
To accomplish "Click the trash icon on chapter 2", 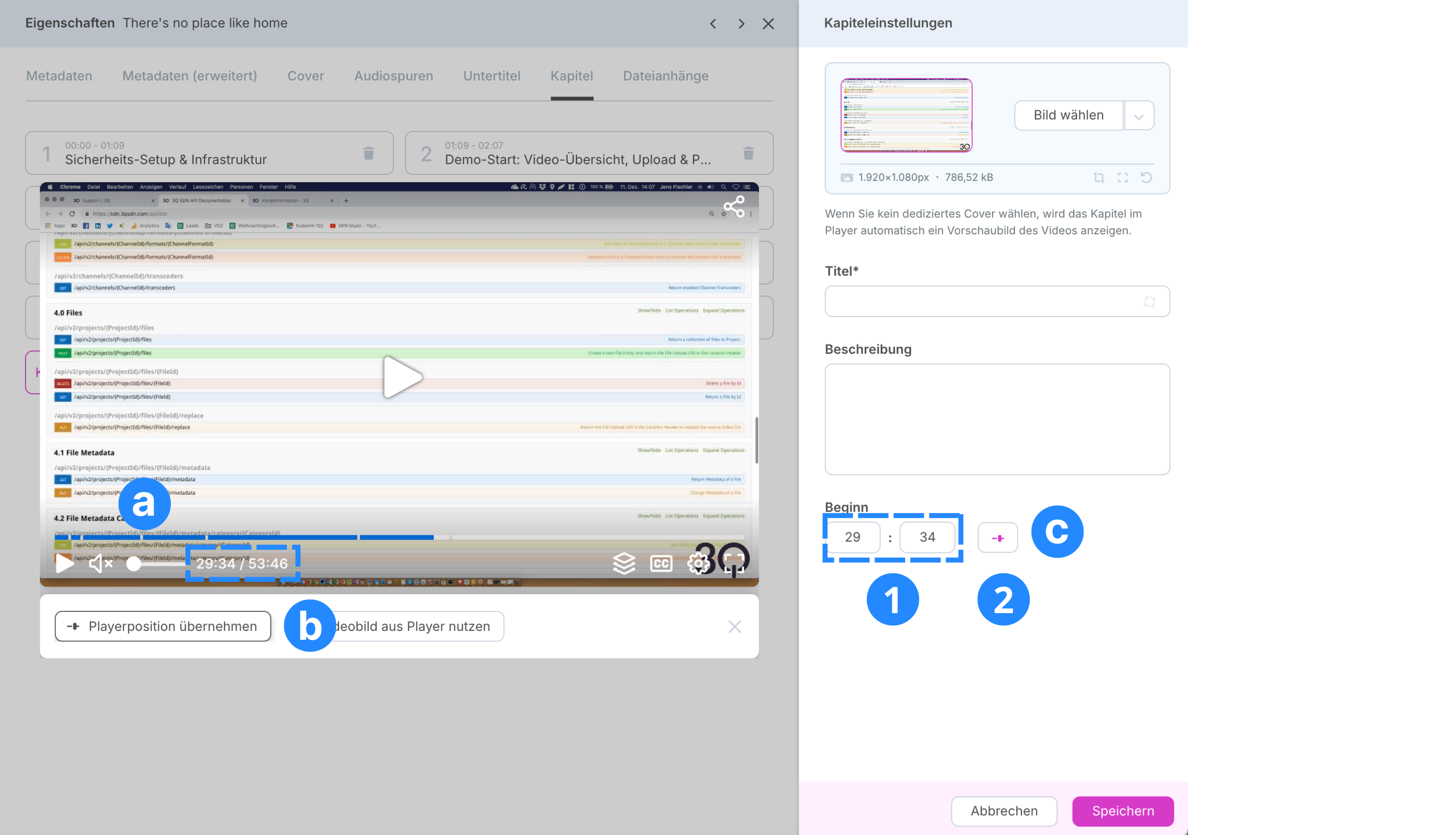I will tap(748, 153).
